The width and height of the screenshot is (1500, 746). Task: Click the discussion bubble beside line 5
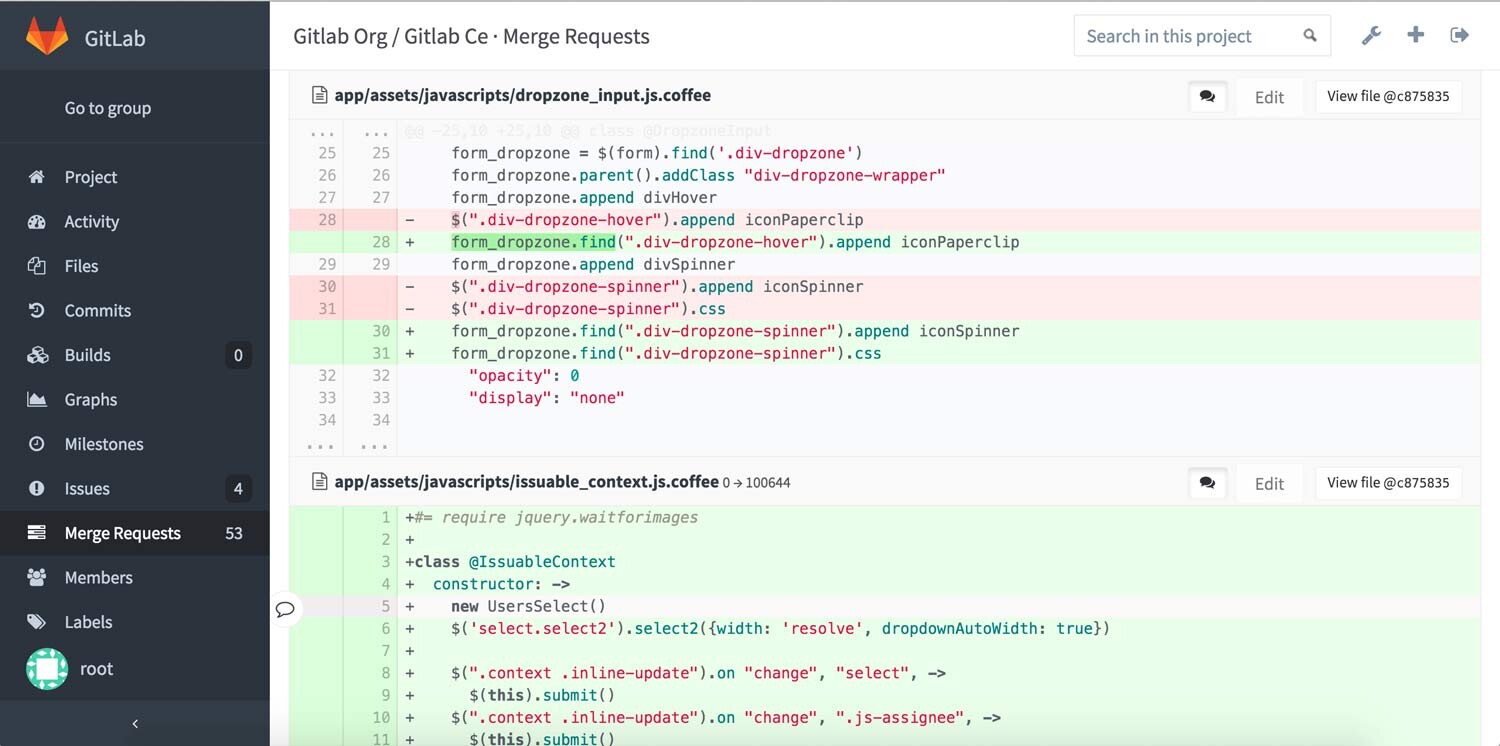(x=286, y=608)
